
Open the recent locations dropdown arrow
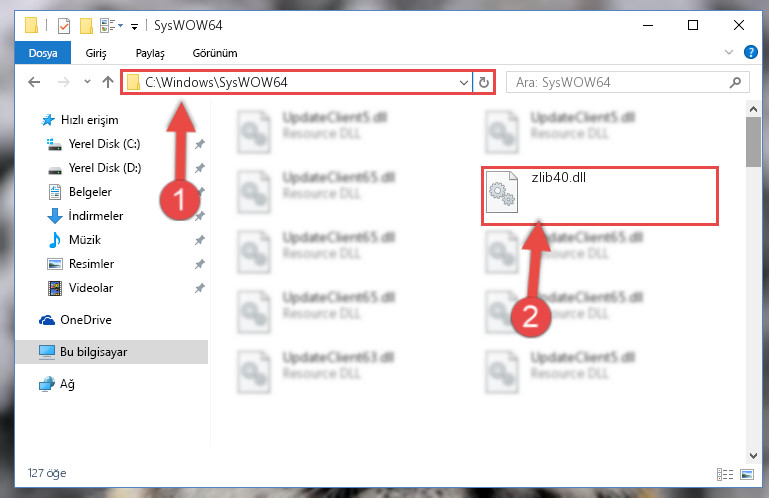point(87,81)
